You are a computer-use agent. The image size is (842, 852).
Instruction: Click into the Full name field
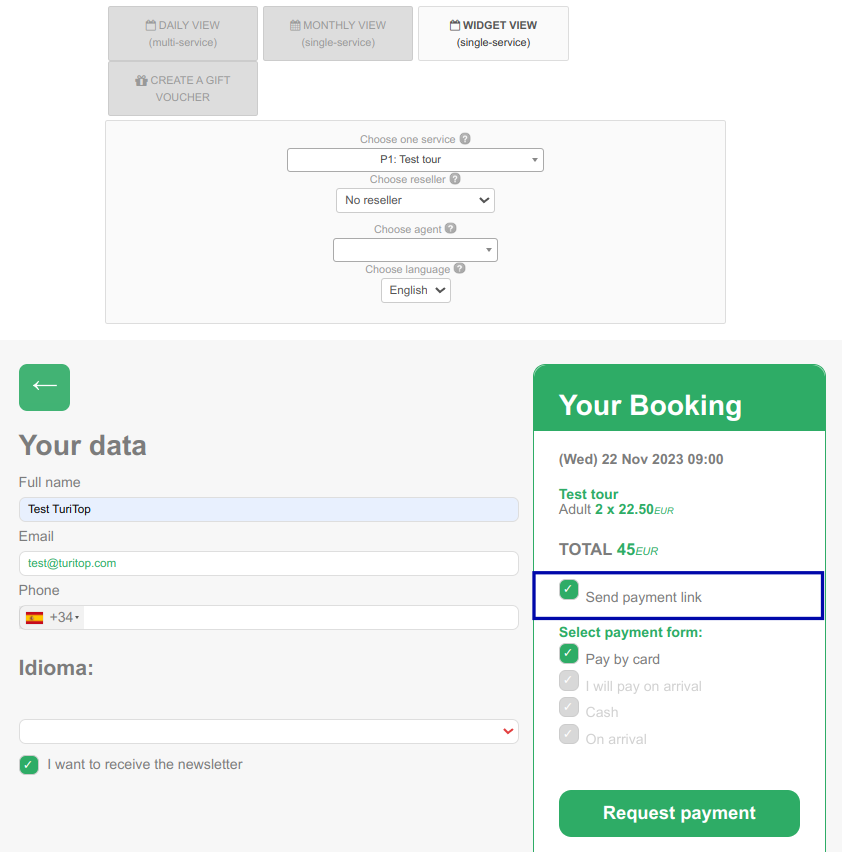coord(269,509)
